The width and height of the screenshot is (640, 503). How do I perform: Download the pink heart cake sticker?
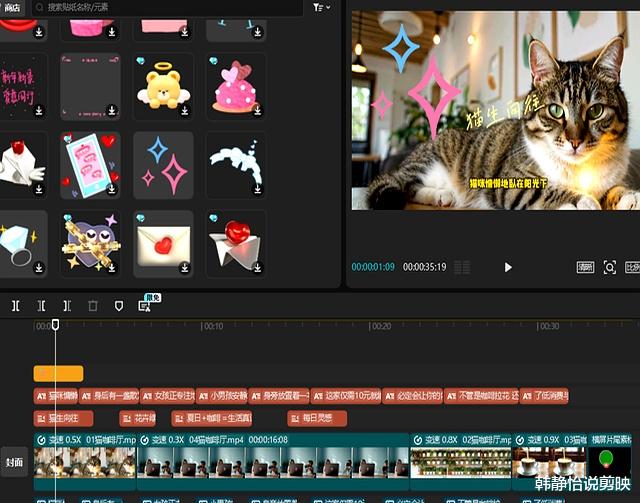pyautogui.click(x=258, y=110)
